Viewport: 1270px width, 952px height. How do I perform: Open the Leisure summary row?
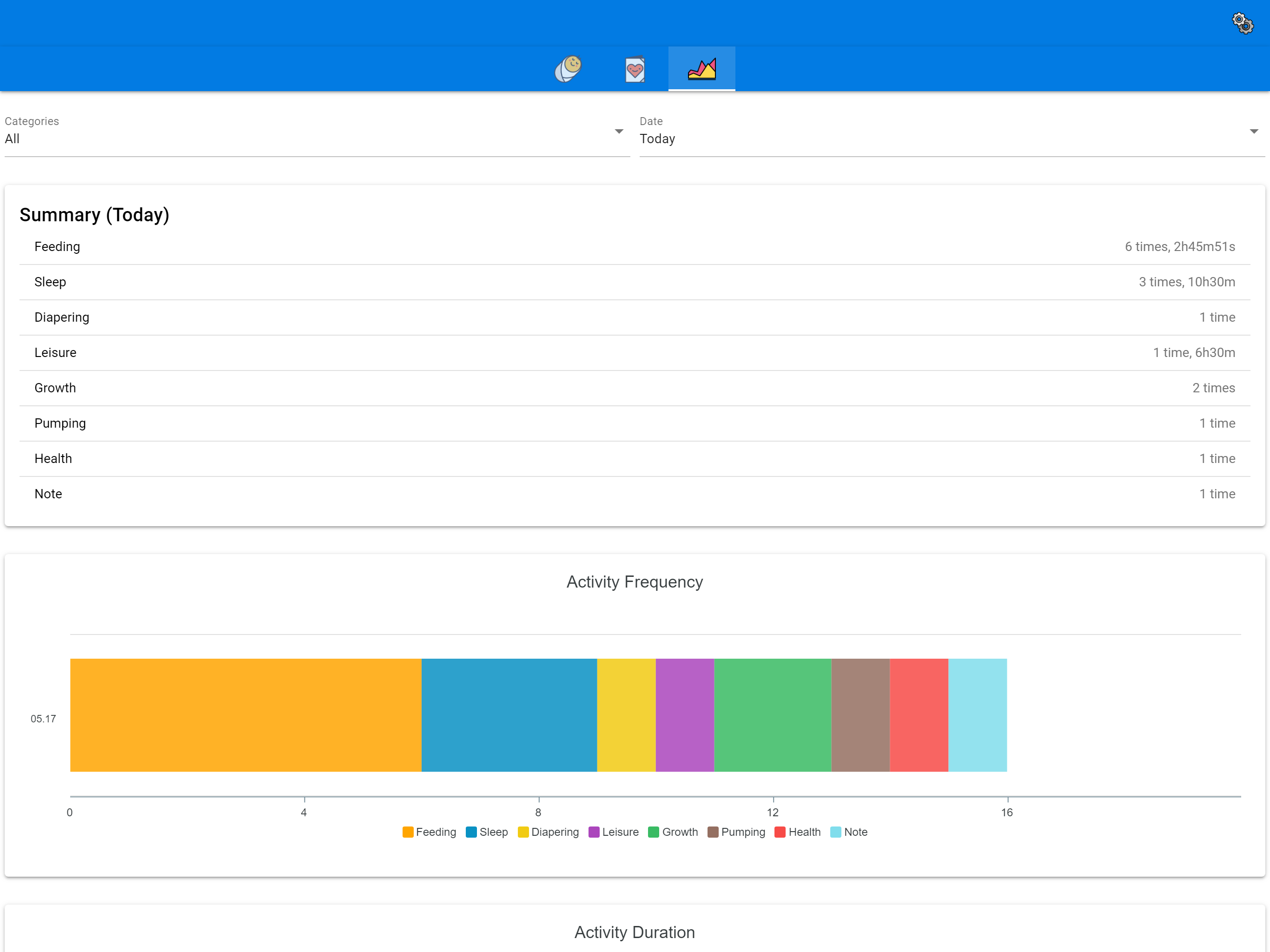(x=635, y=352)
